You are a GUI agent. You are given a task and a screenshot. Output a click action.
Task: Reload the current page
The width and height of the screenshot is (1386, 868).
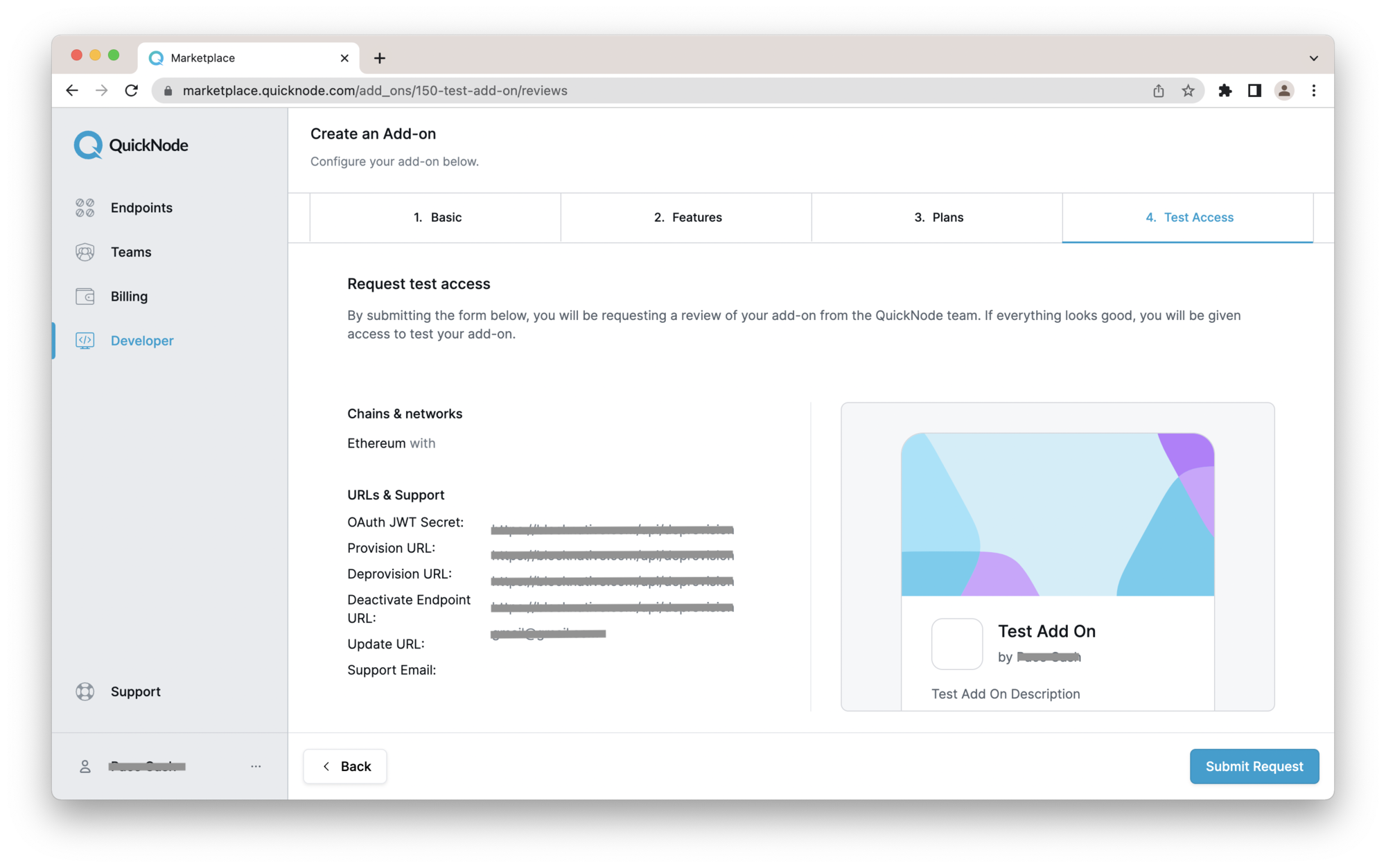click(132, 91)
